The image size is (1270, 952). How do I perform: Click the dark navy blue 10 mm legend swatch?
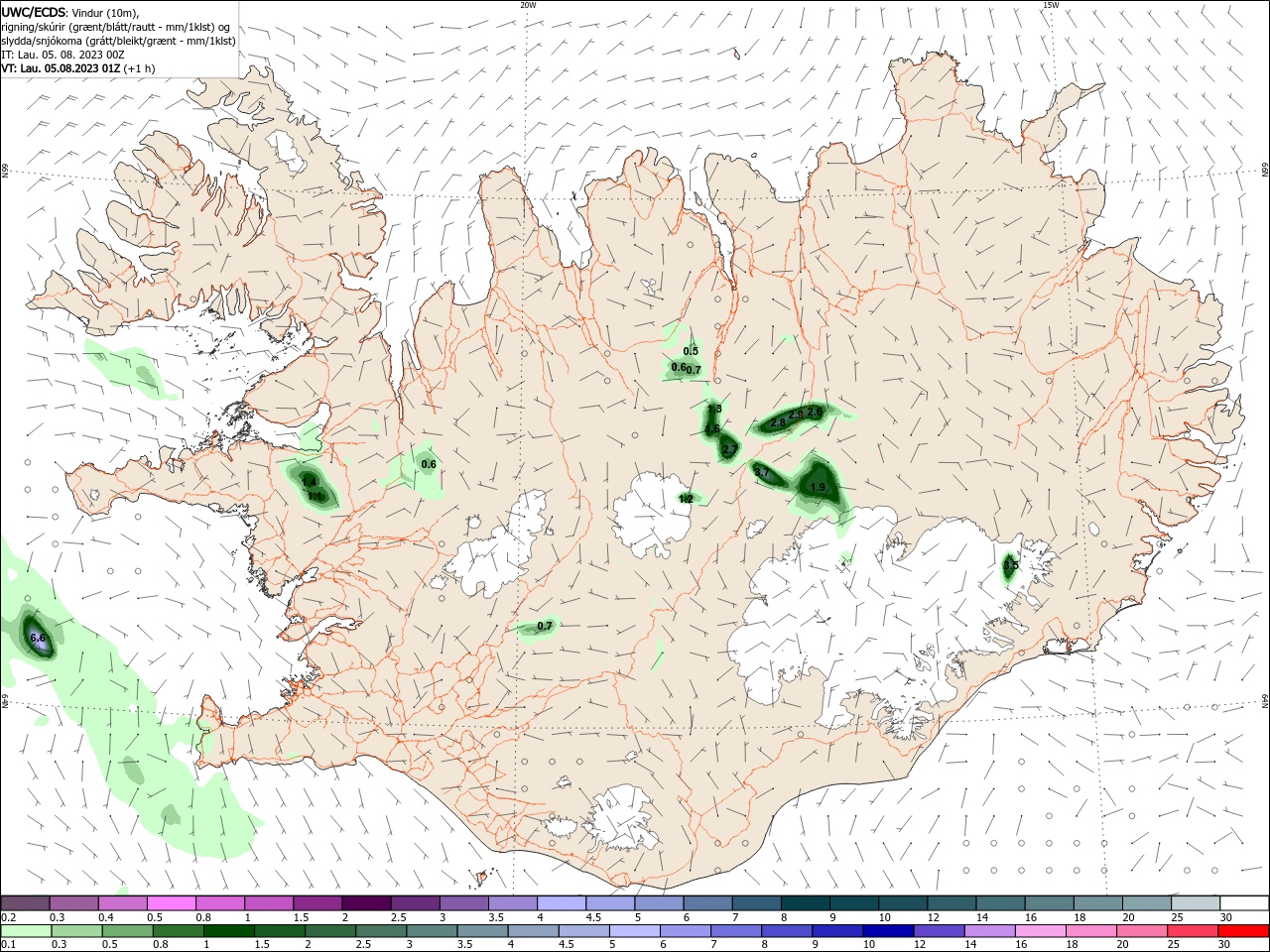[x=886, y=931]
